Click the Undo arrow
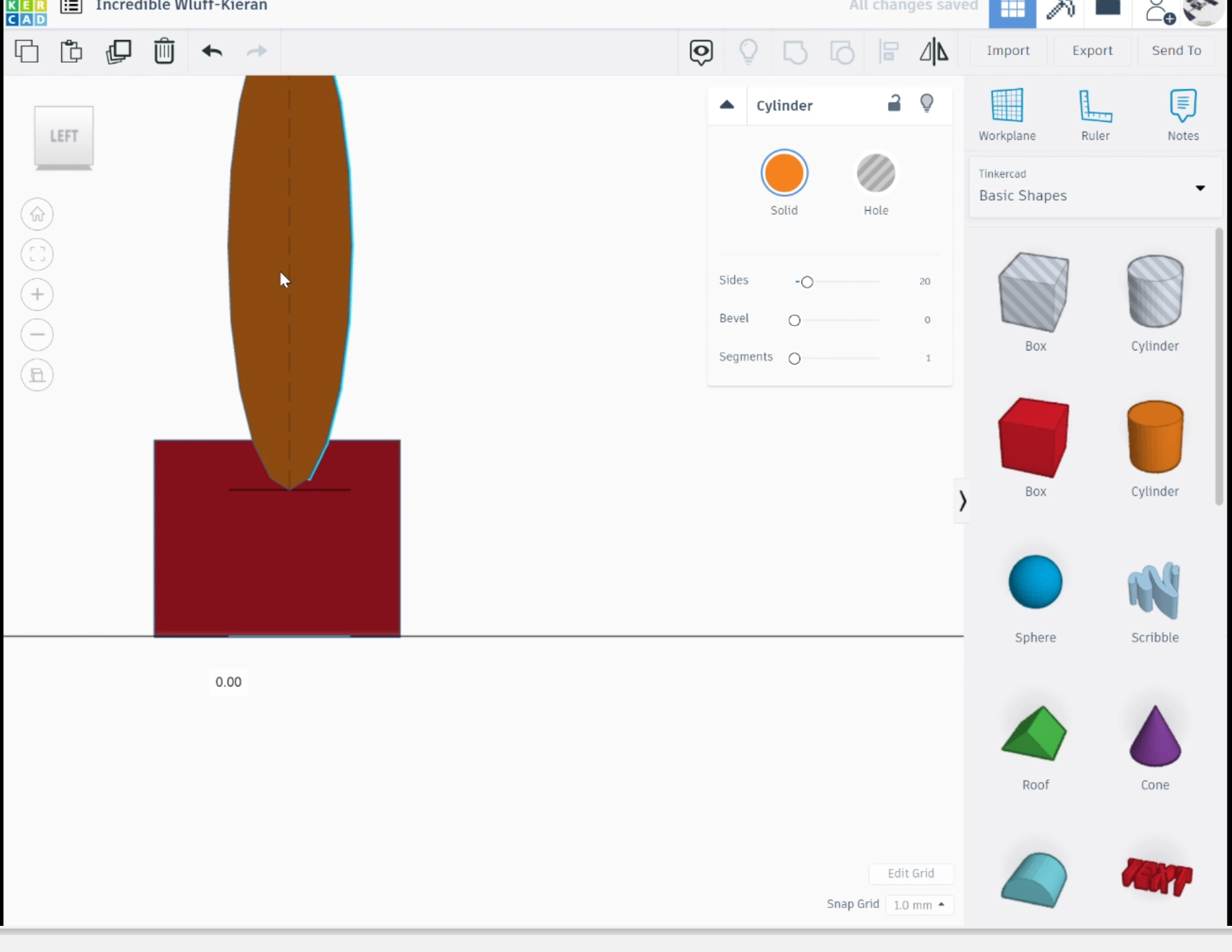Viewport: 1232px width, 952px height. pos(212,51)
